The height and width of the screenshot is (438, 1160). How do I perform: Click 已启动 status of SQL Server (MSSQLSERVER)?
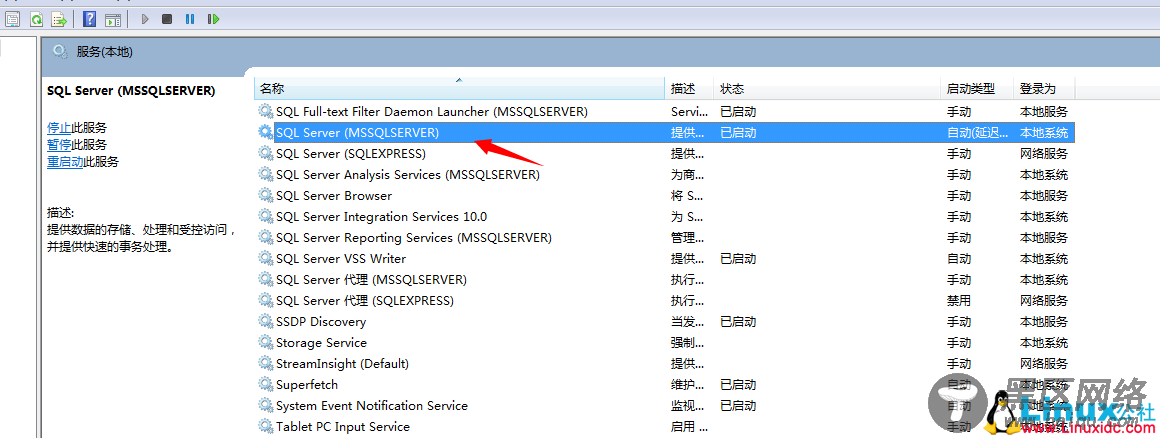tap(738, 132)
